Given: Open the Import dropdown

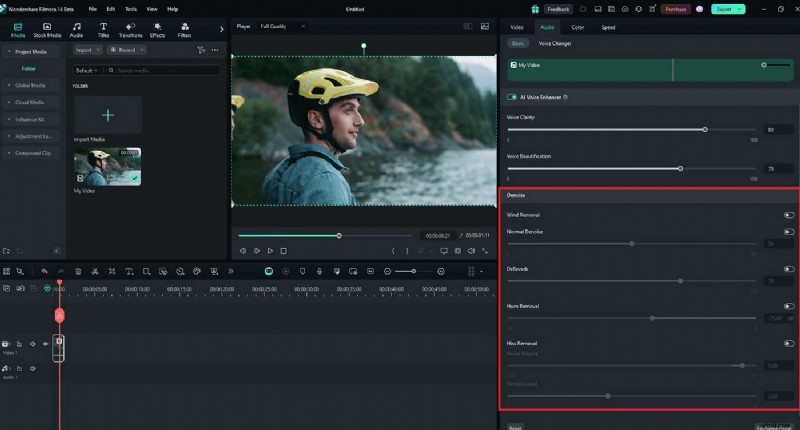Looking at the screenshot, I should [87, 49].
